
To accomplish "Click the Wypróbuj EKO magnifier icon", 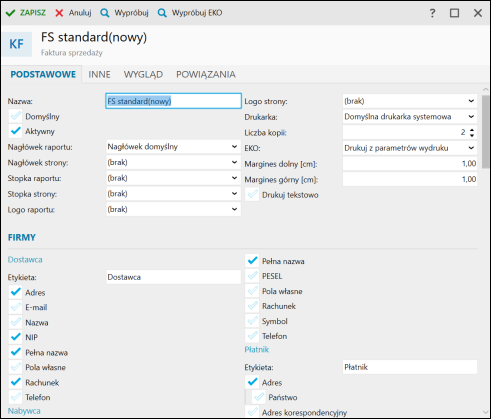I will (x=162, y=13).
